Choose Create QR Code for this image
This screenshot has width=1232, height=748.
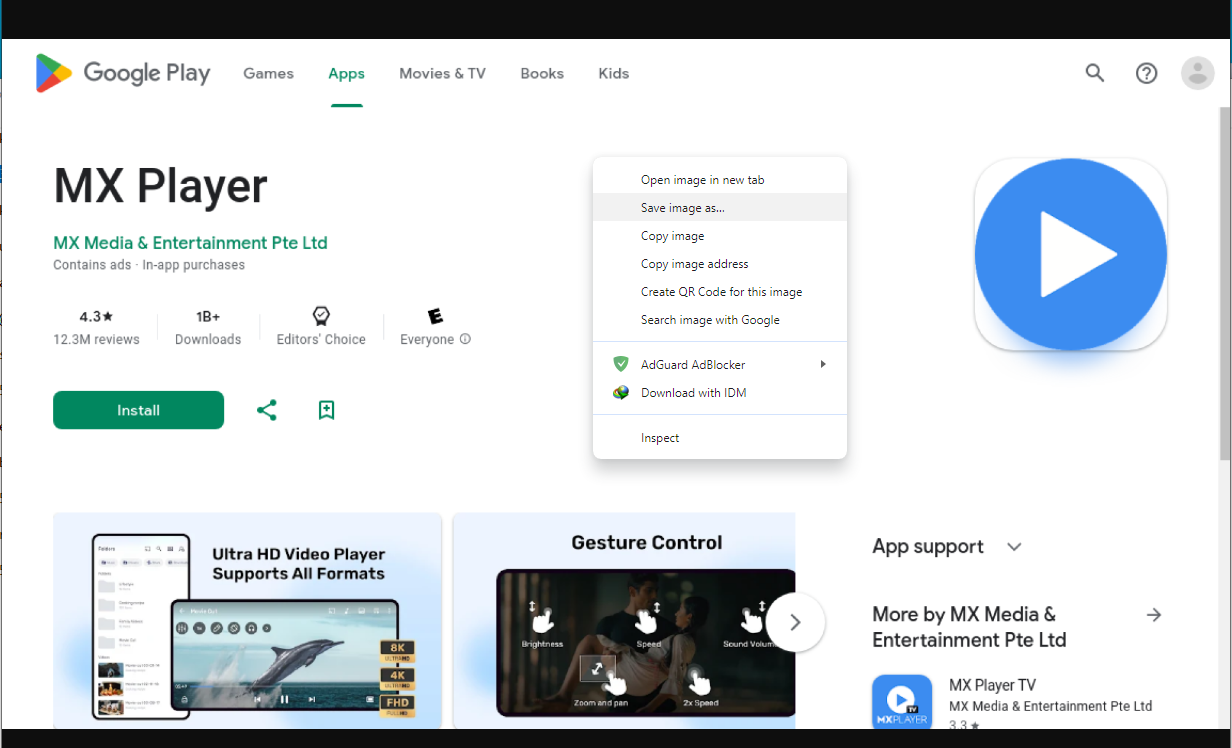(720, 292)
